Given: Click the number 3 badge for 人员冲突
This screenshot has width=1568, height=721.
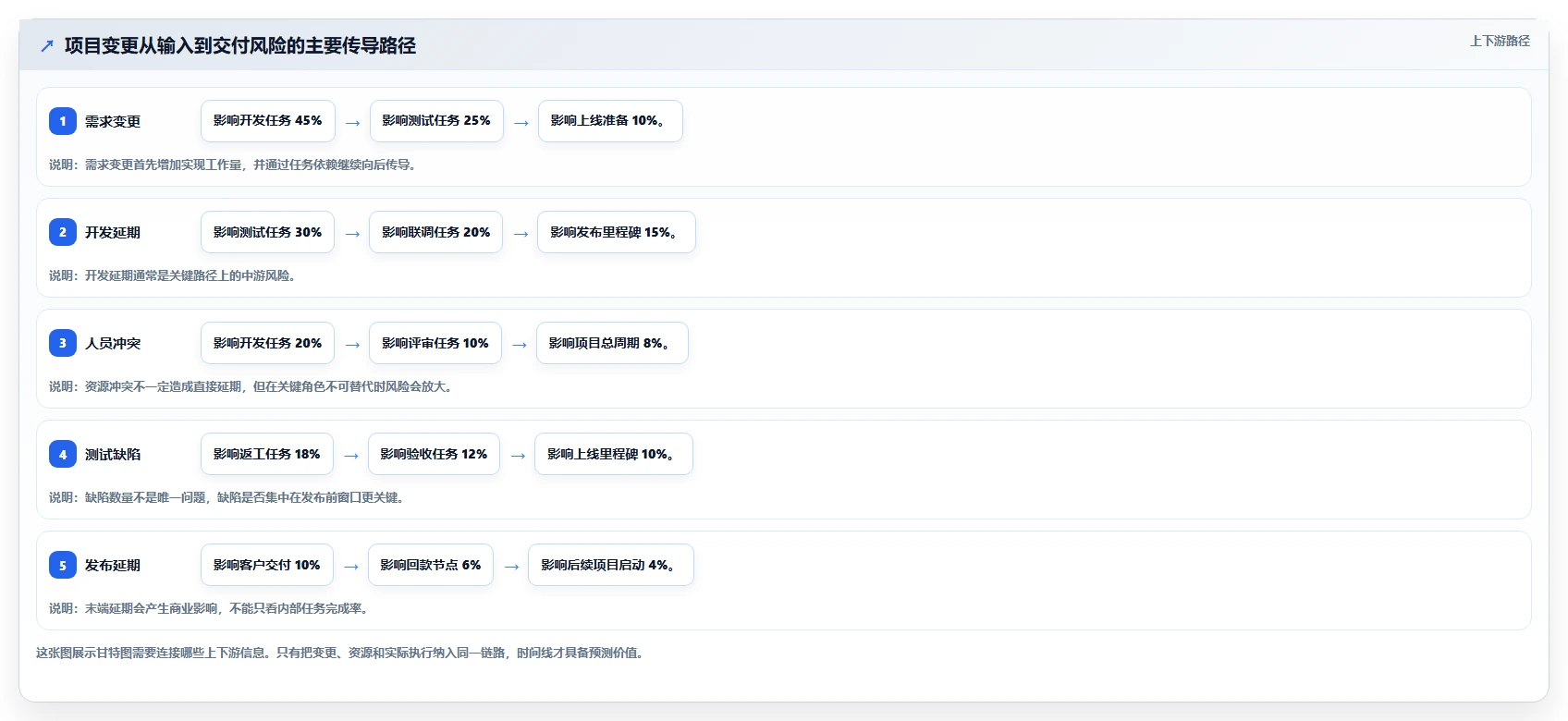Looking at the screenshot, I should tap(63, 343).
